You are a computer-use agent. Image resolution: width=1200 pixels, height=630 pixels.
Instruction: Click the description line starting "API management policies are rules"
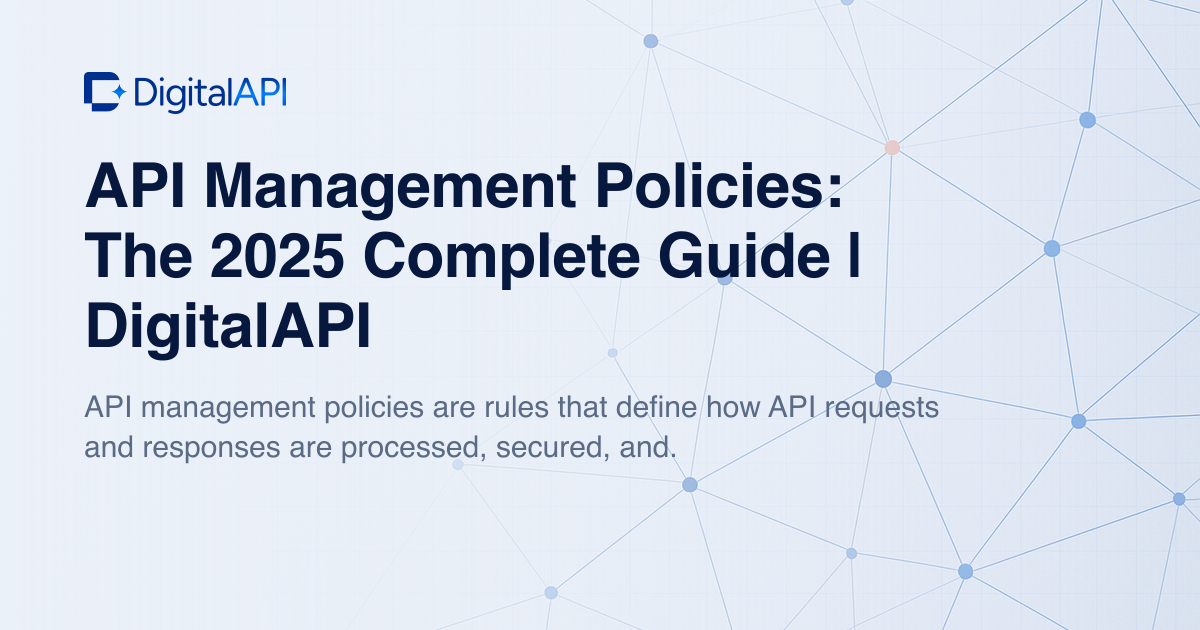[x=511, y=407]
